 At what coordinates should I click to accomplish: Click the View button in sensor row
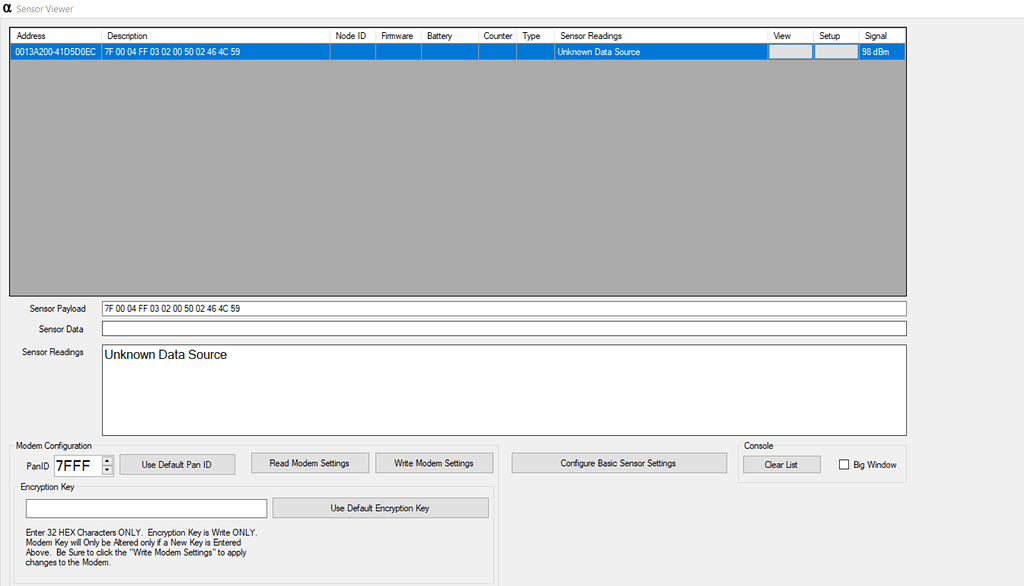(x=790, y=52)
